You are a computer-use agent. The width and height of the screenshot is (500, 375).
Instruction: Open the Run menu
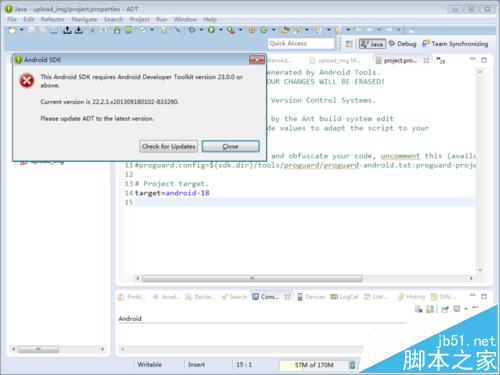[x=161, y=19]
